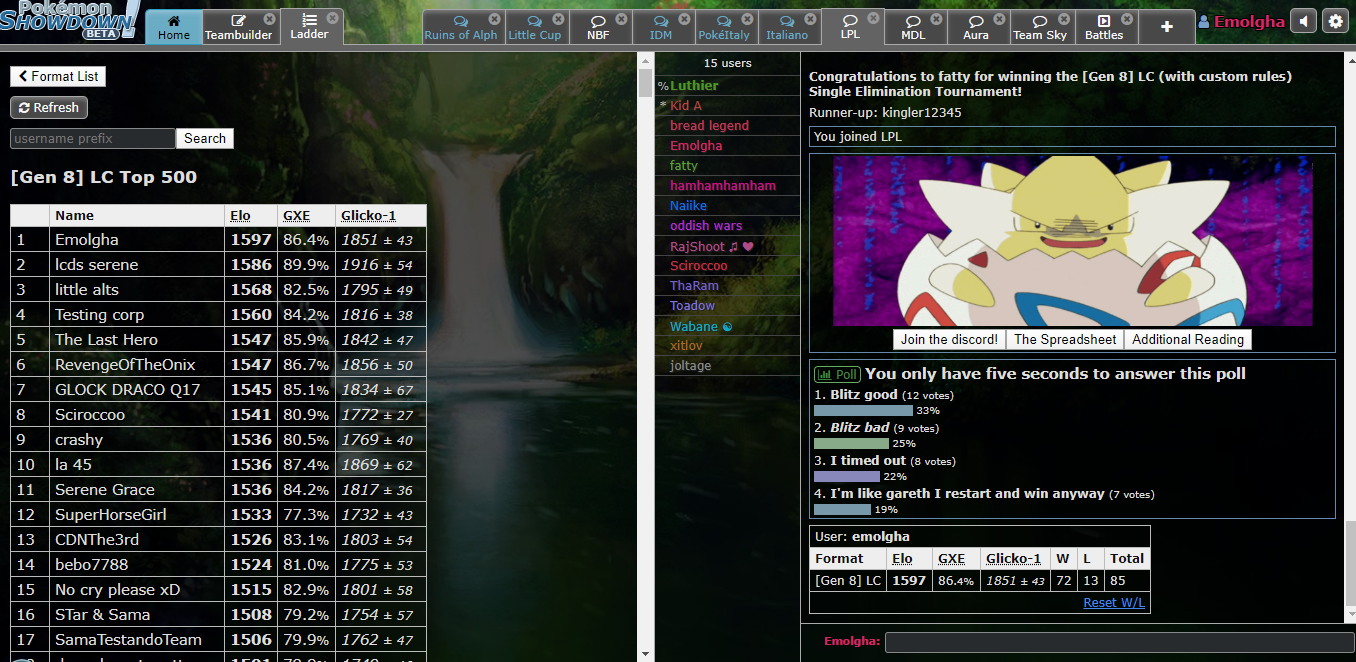Open options gear icon
Image resolution: width=1356 pixels, height=662 pixels.
[1335, 21]
